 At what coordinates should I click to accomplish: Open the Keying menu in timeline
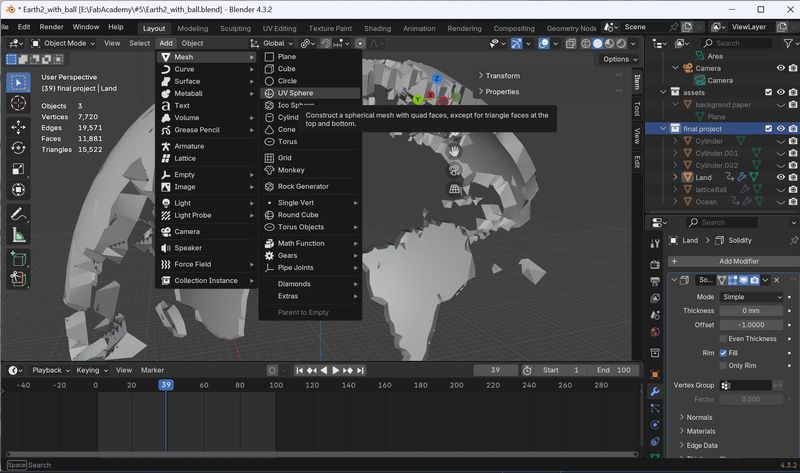coord(92,370)
